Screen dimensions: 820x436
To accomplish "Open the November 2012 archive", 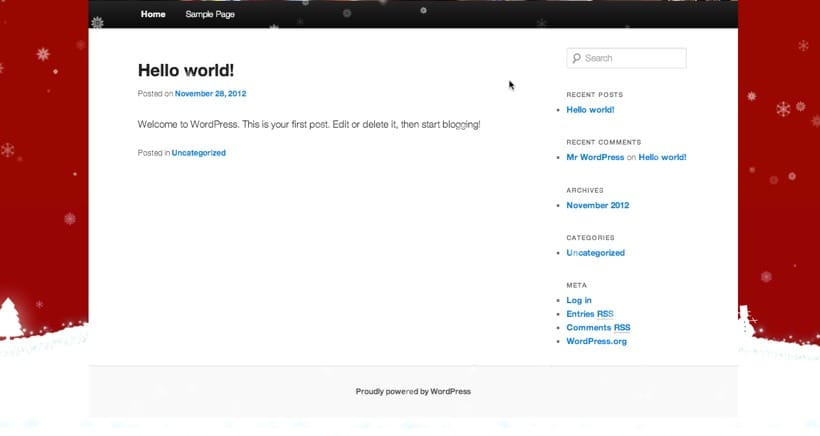I will coord(598,205).
